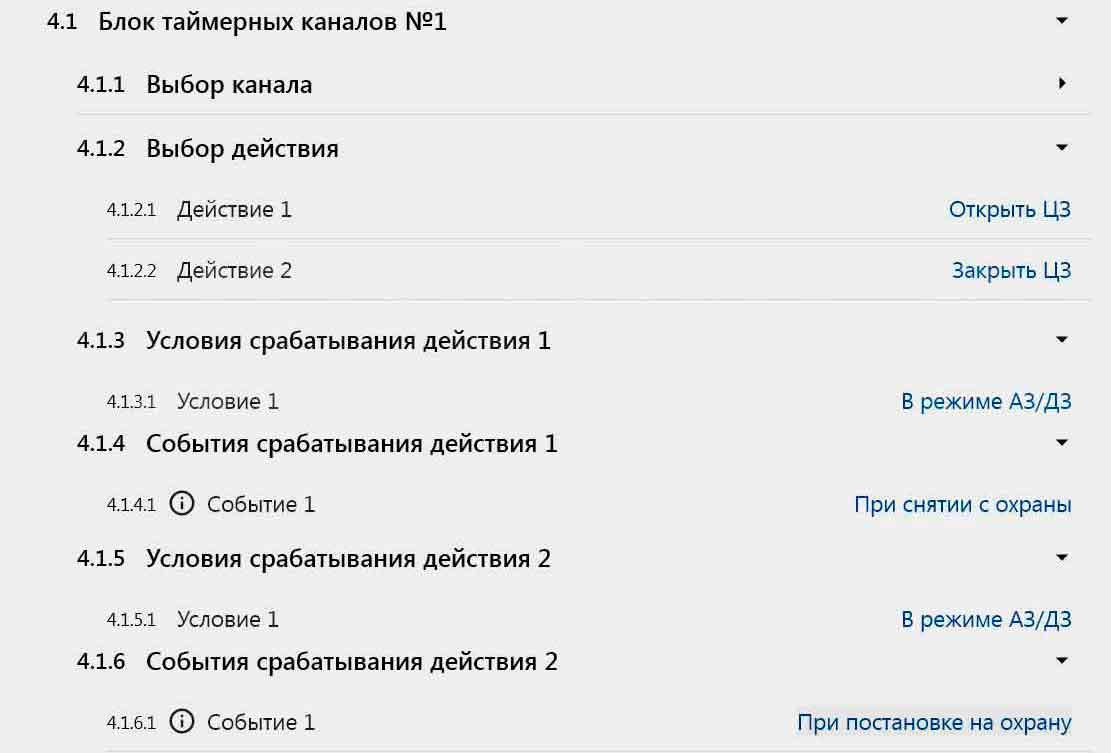
Task: Collapse Условия срабатывания действия 2 arrow
Action: click(1062, 557)
